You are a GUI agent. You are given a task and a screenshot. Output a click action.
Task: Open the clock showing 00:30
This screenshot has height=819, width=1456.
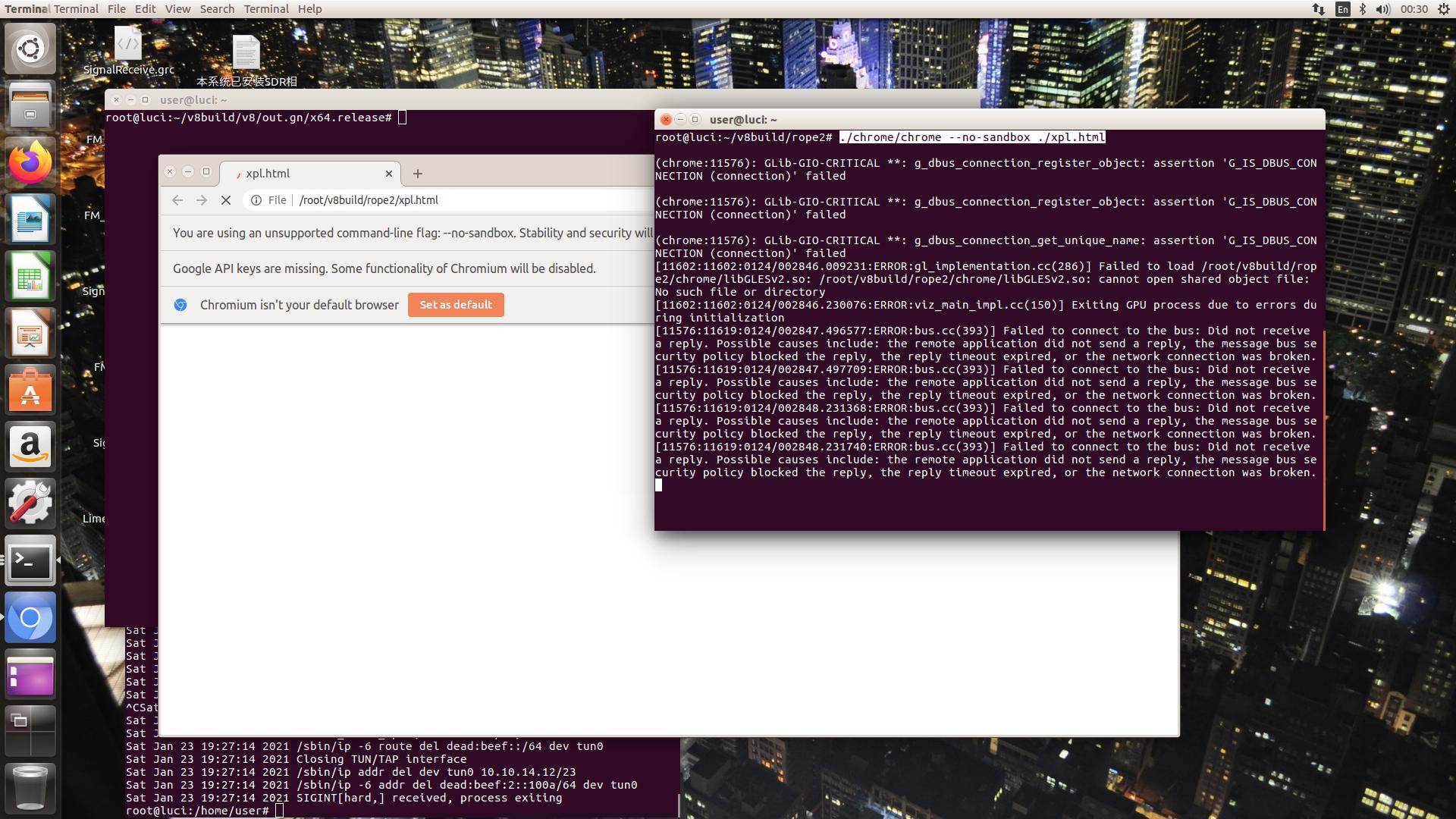[1414, 9]
